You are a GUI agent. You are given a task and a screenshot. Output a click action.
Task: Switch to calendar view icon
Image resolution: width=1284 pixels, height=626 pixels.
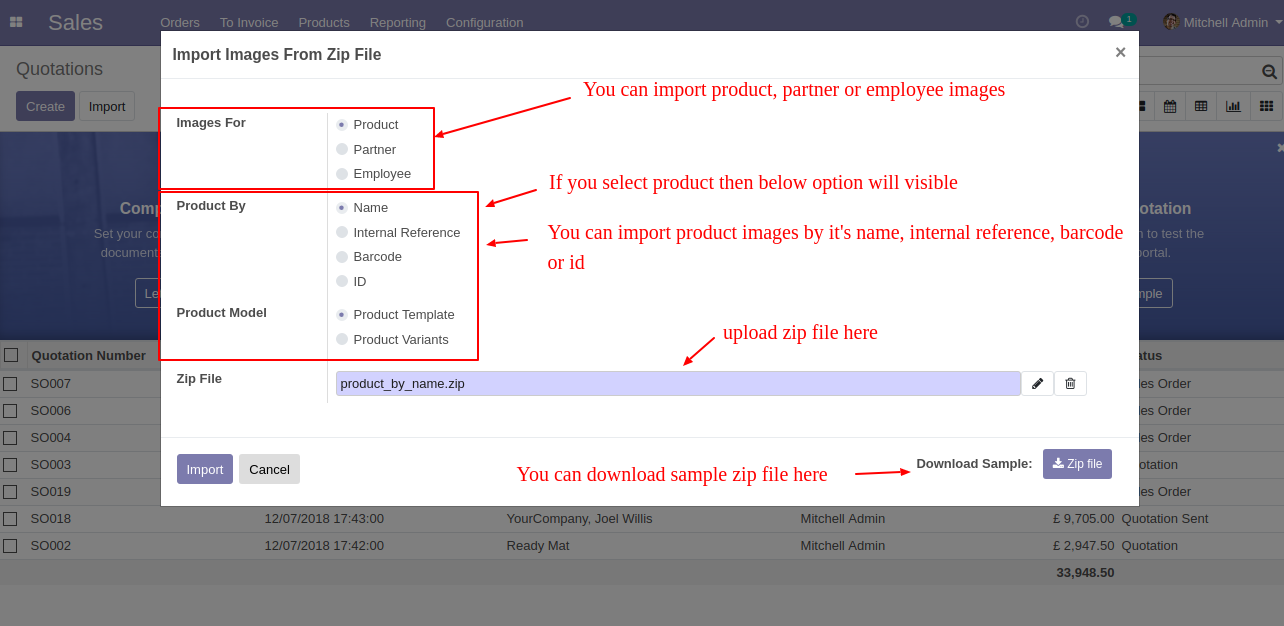[1170, 106]
